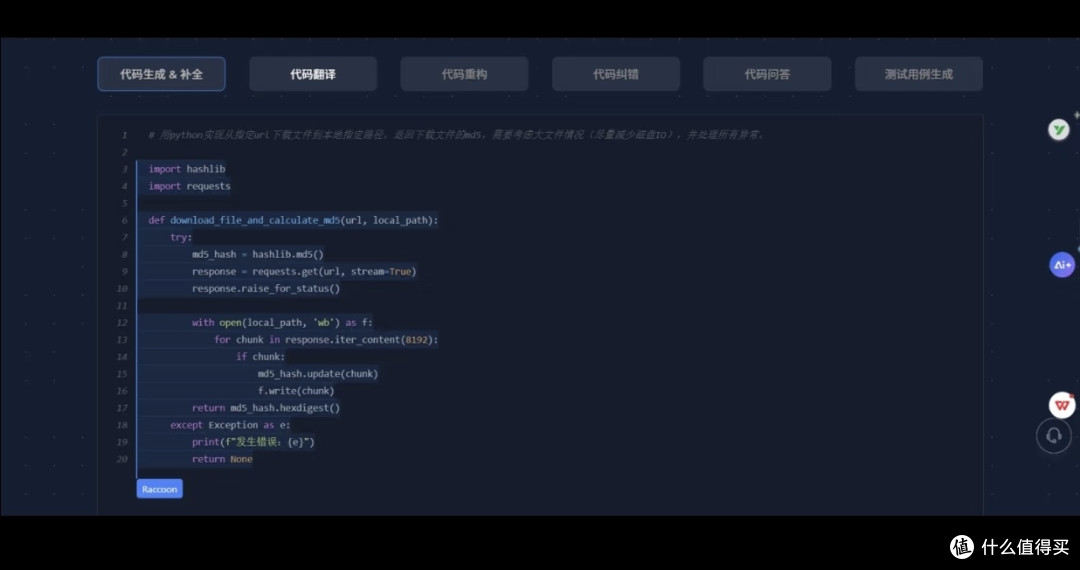Click line number 1 in the gutter
Image resolution: width=1080 pixels, height=570 pixels.
(x=124, y=135)
